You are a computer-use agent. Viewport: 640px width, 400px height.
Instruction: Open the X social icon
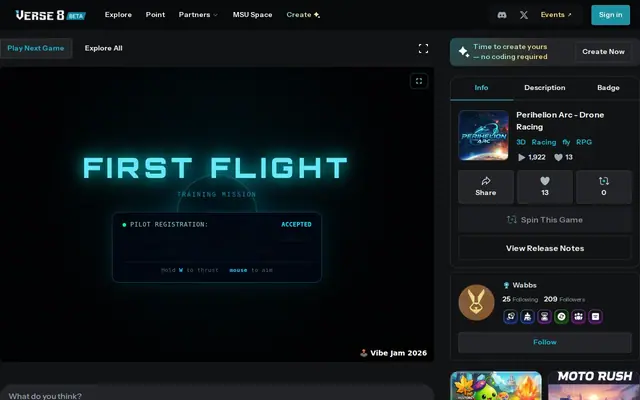[524, 15]
